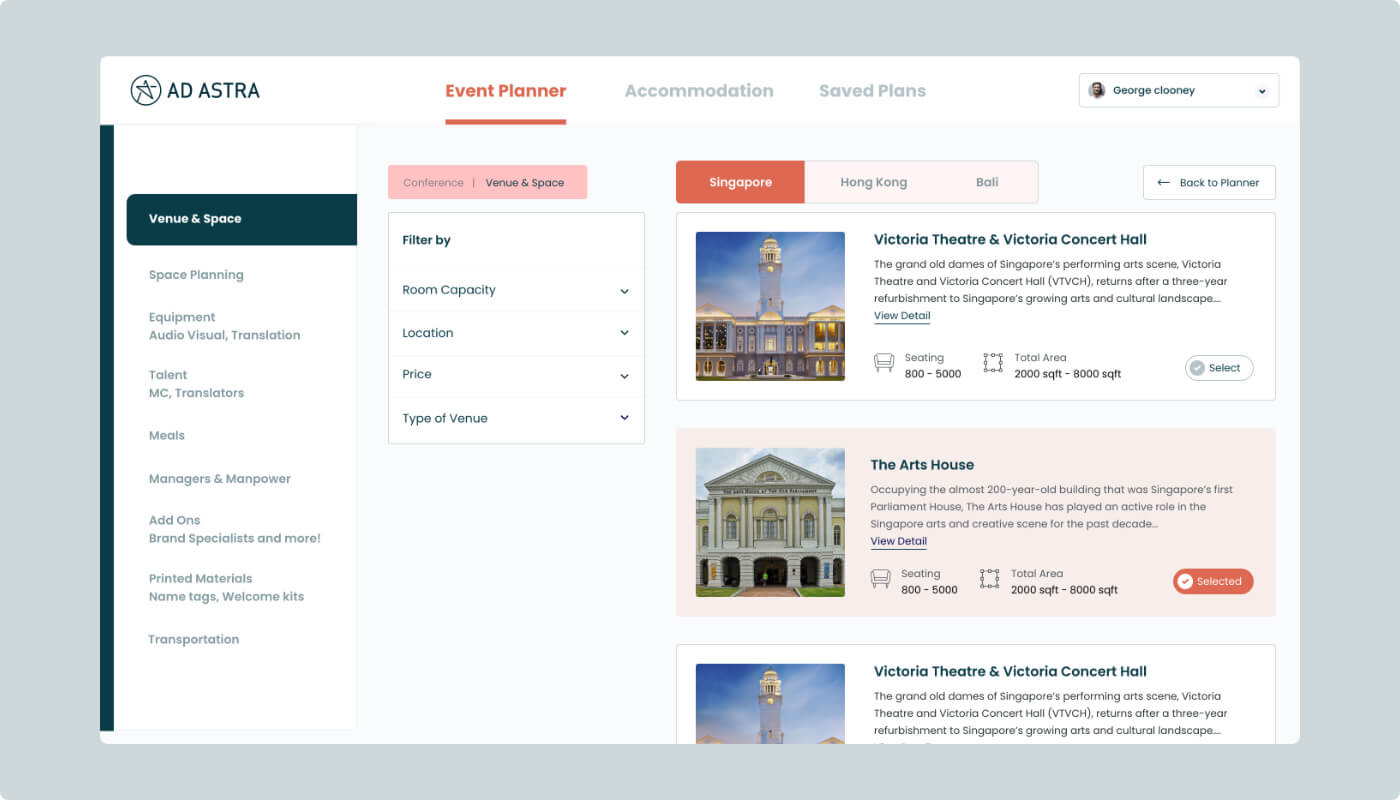
Task: Open Add Ons Brand Specialists item
Action: pos(235,529)
